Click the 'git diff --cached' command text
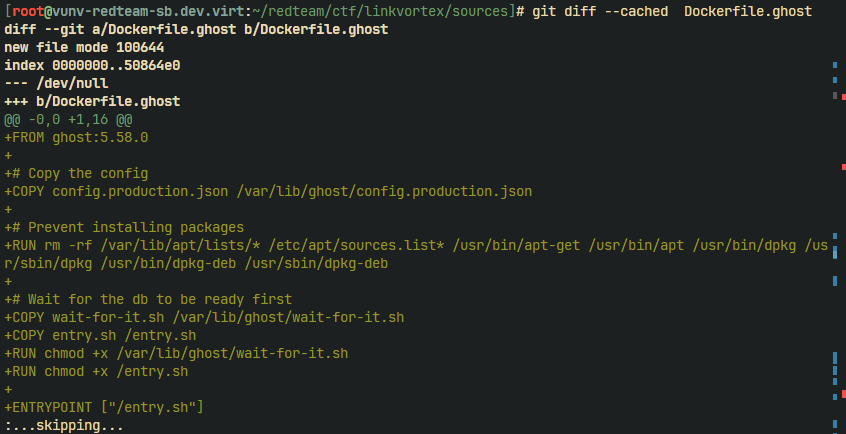Screen dimensions: 846x434 click(600, 11)
